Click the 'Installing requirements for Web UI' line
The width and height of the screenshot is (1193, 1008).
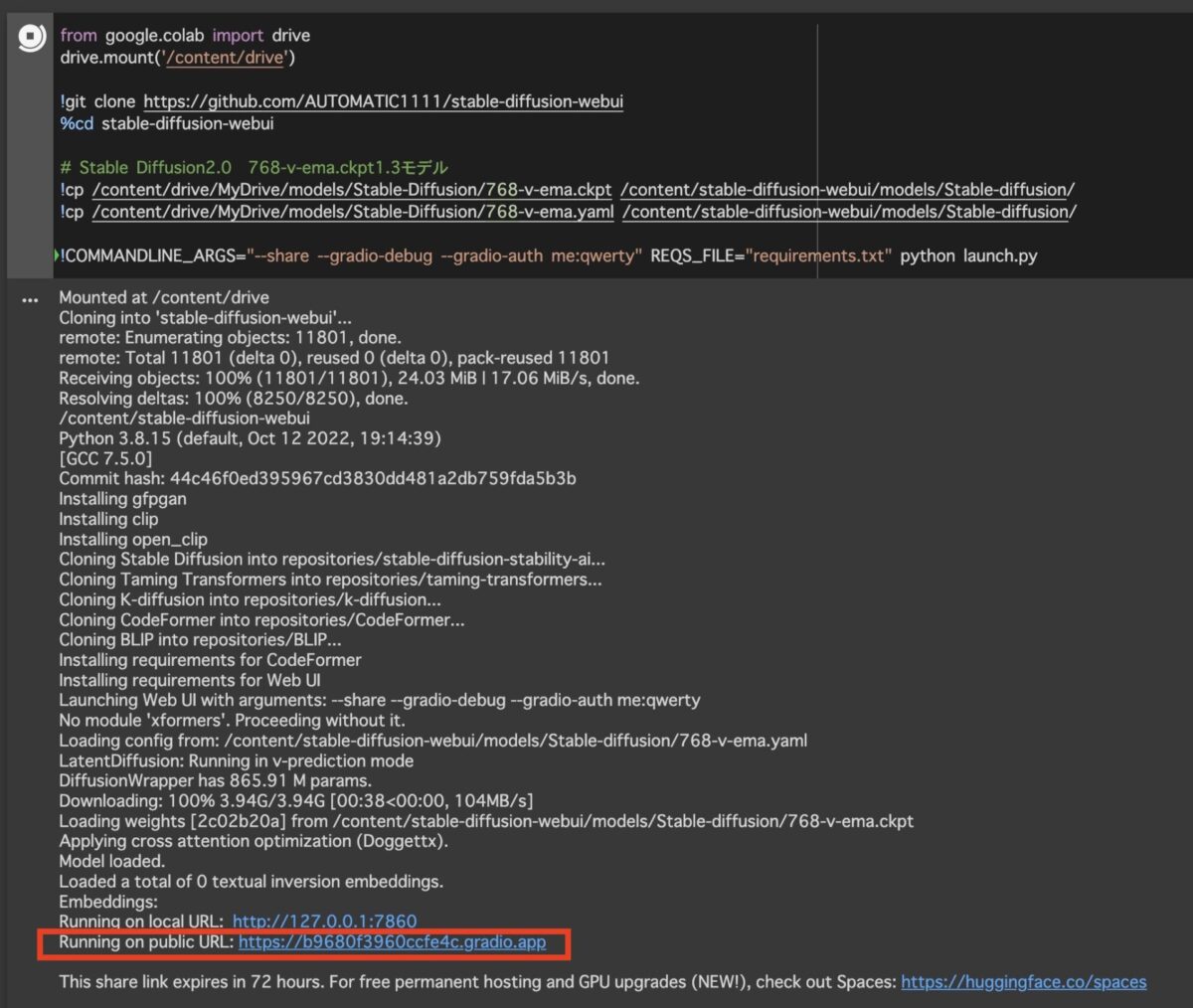tap(190, 681)
